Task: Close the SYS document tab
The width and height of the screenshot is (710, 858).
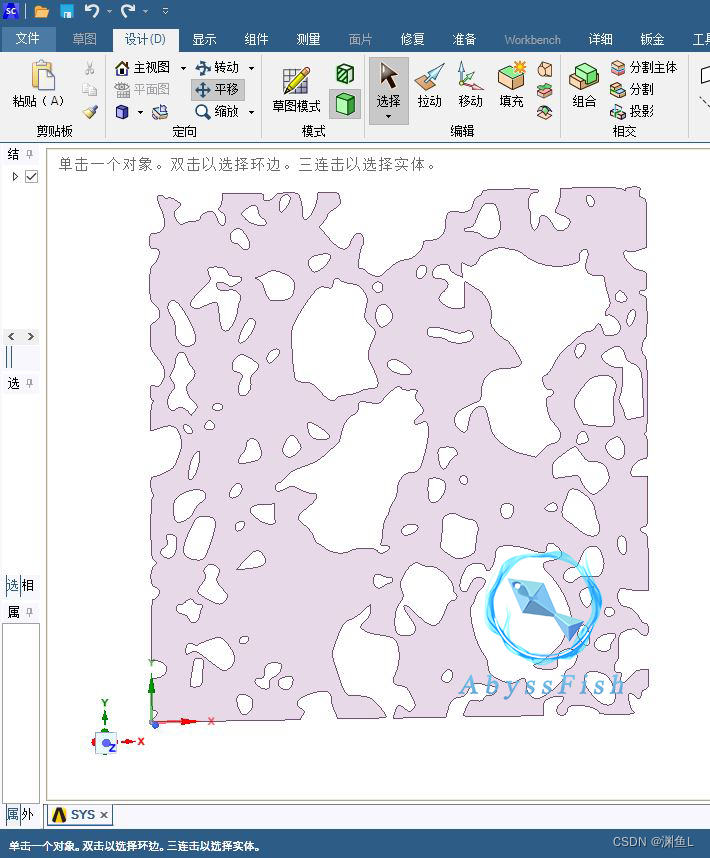Action: coord(104,815)
